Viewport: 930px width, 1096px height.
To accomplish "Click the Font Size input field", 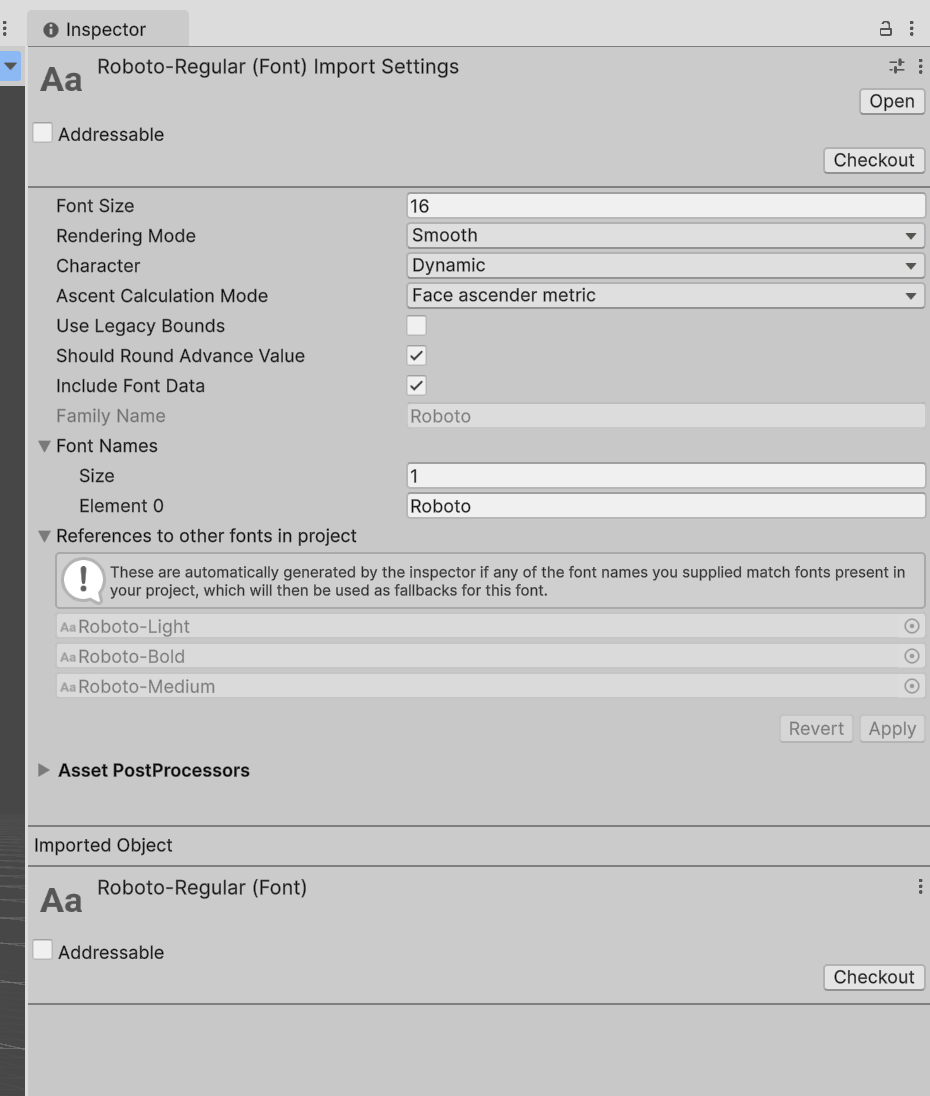I will [x=665, y=205].
